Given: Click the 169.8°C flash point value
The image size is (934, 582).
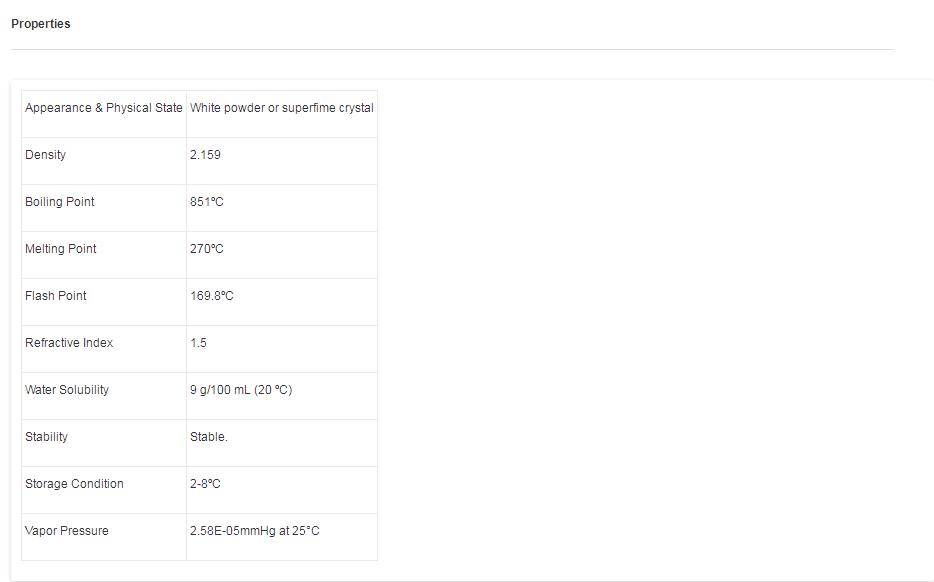Looking at the screenshot, I should tap(212, 296).
